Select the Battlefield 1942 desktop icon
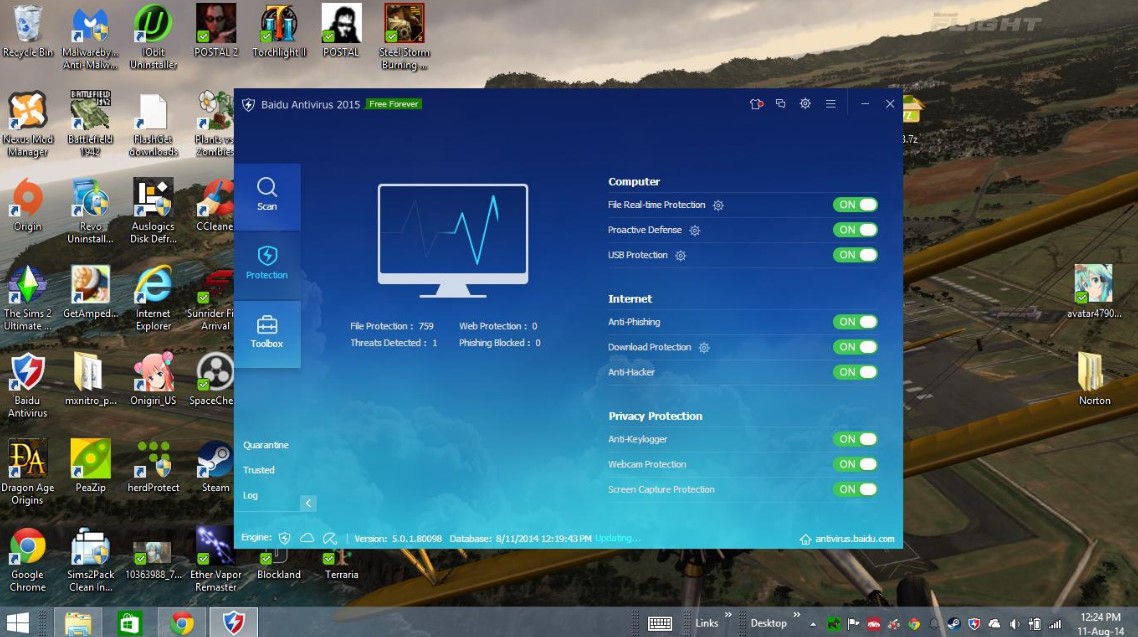Viewport: 1138px width, 637px height. (90, 123)
